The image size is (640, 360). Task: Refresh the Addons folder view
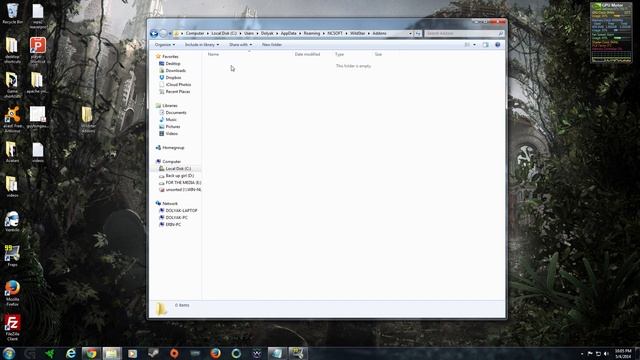[418, 33]
